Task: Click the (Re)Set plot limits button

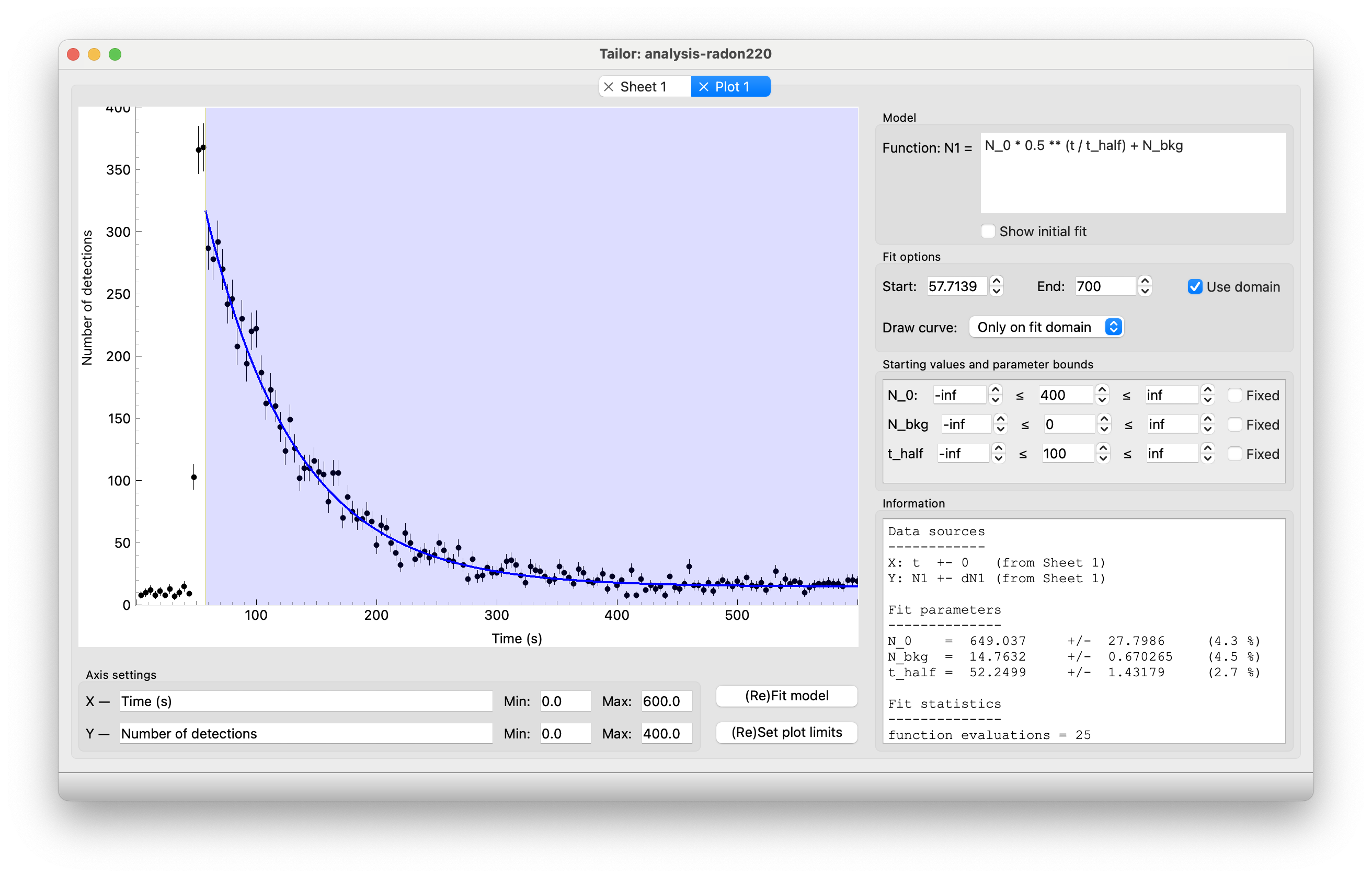Action: [786, 732]
